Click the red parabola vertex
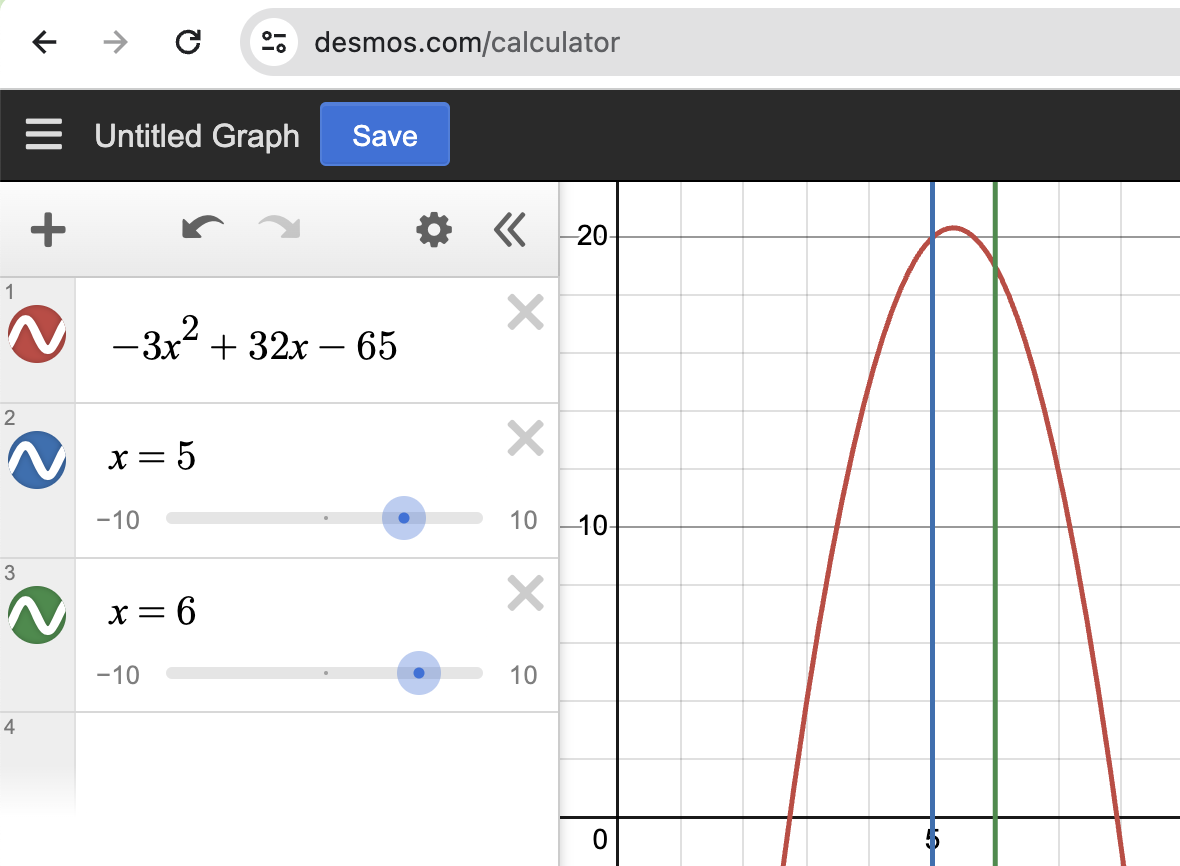 coord(953,227)
